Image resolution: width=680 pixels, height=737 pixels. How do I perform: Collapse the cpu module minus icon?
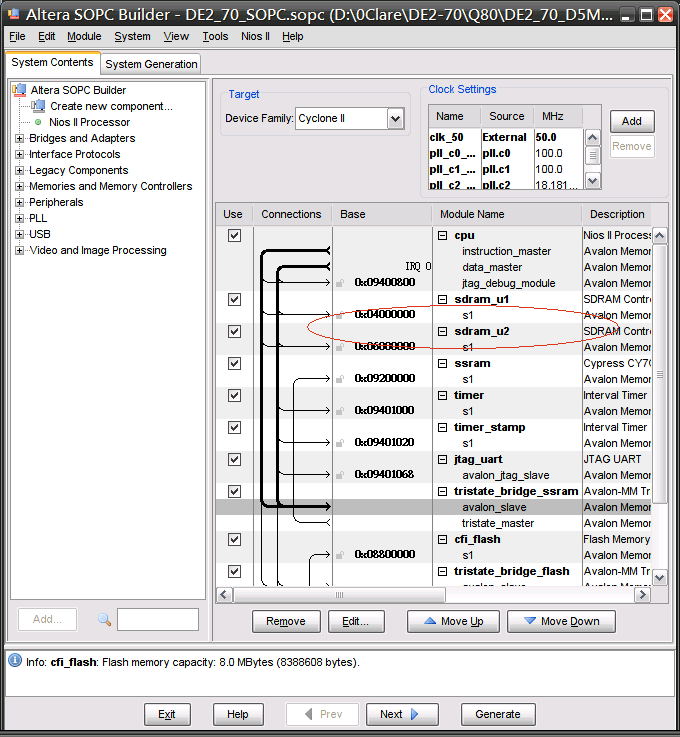[x=443, y=236]
